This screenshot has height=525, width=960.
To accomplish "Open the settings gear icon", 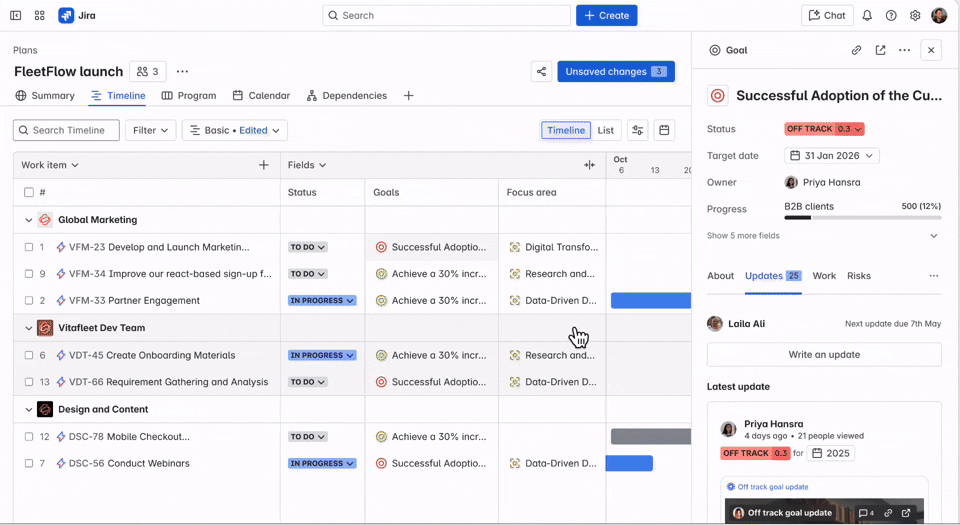I will coord(915,15).
